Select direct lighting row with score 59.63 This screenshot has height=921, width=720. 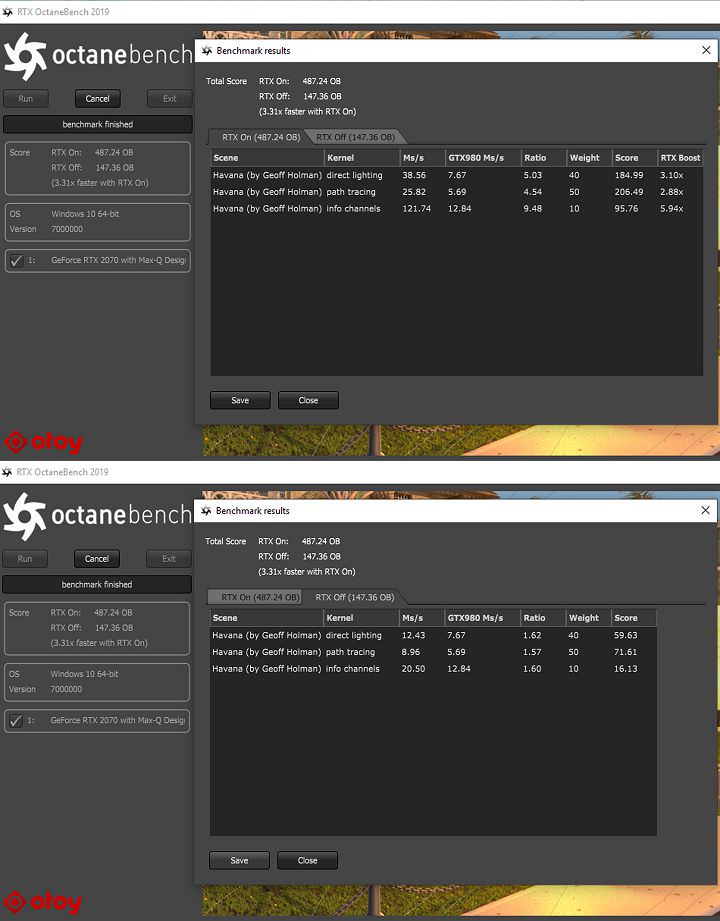pos(433,635)
